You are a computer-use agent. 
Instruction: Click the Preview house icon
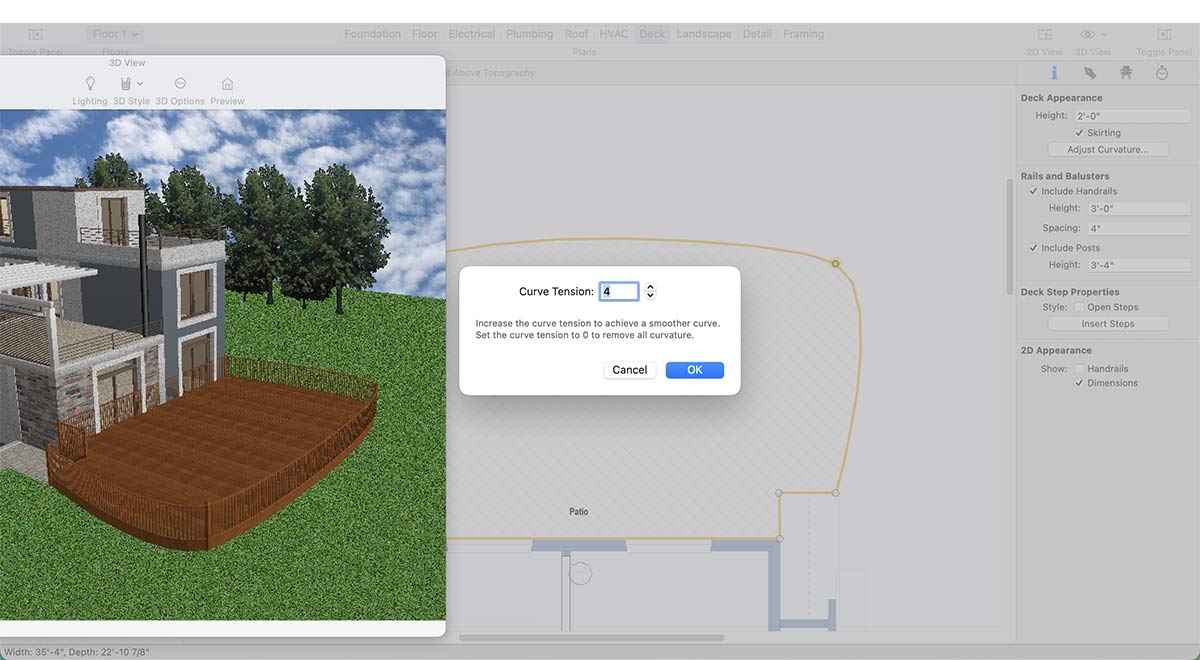pyautogui.click(x=227, y=85)
